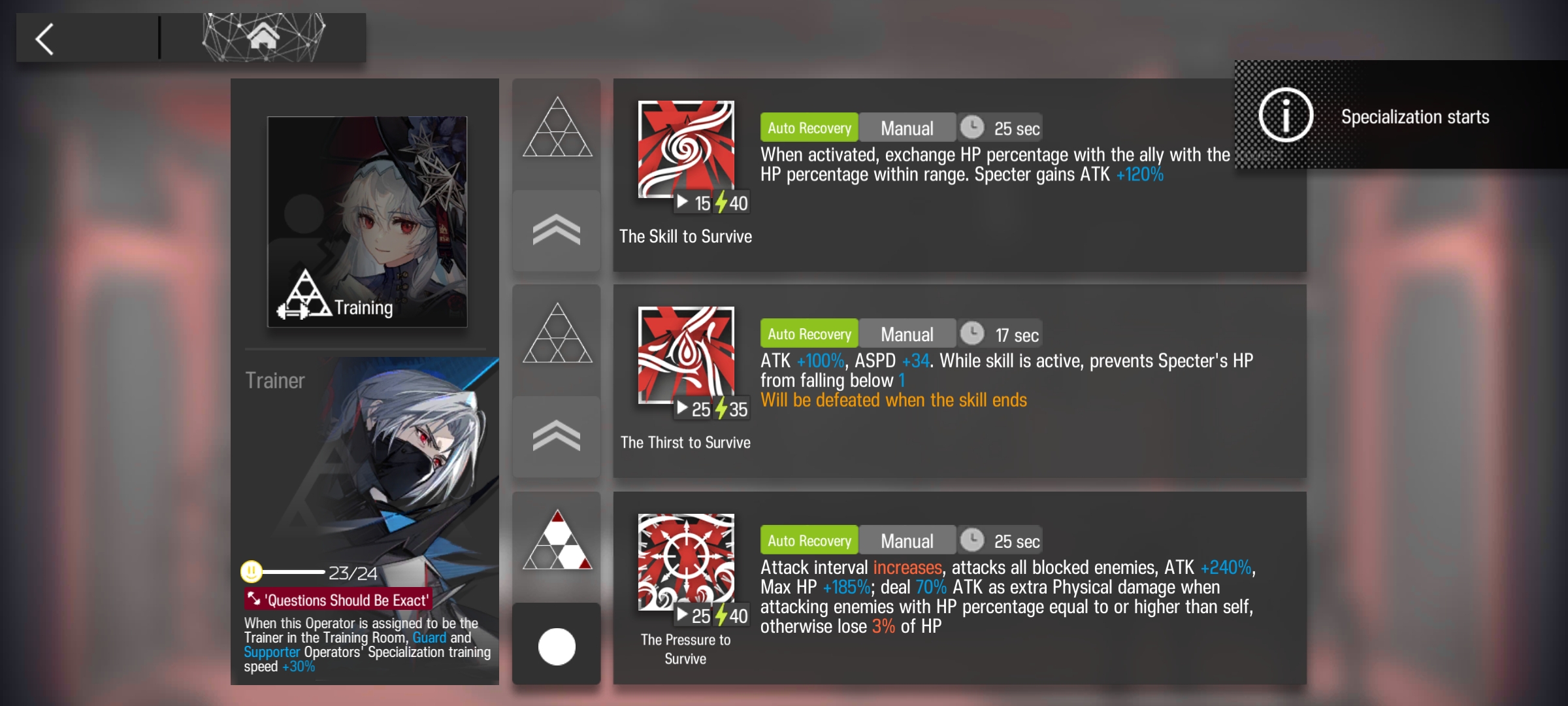Viewport: 1568px width, 706px height.
Task: Click Auto Recovery tag on first skill
Action: 809,127
